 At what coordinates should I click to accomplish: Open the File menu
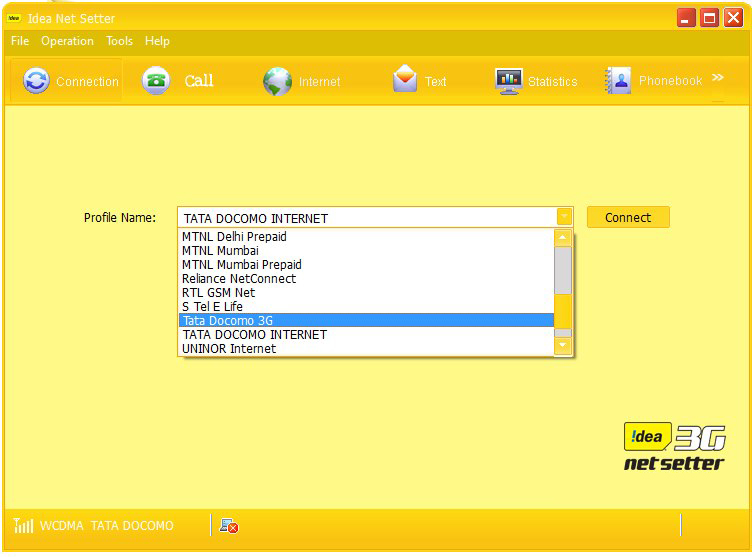coord(20,41)
